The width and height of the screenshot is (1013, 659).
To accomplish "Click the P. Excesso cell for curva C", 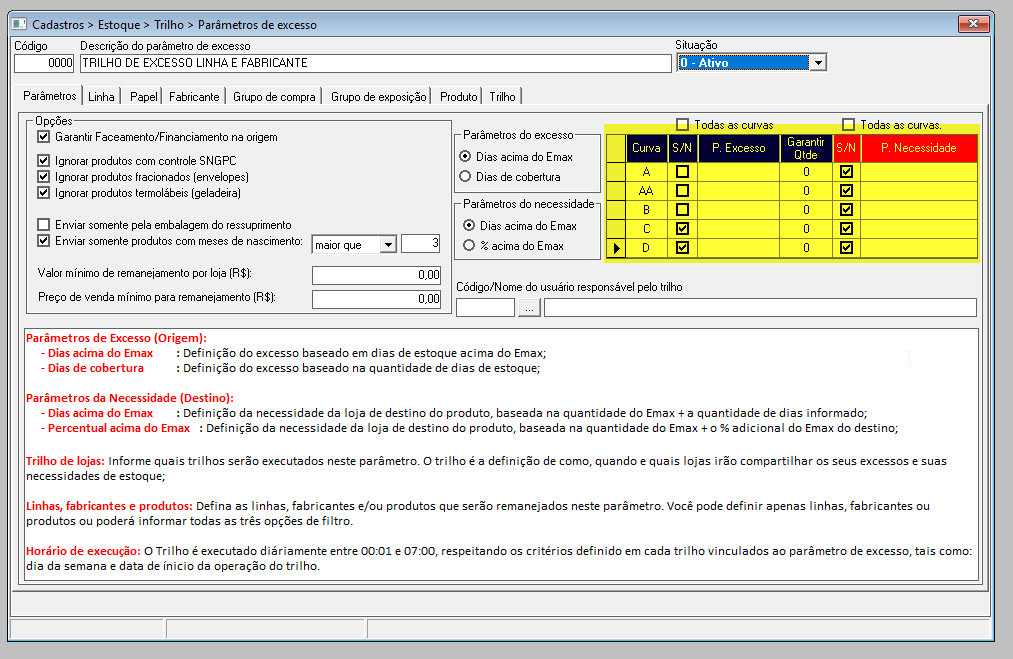I will [x=738, y=229].
